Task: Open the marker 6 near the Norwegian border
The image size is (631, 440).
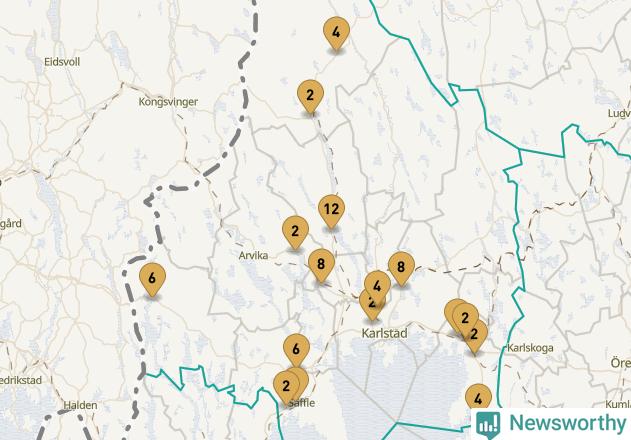Action: click(152, 279)
